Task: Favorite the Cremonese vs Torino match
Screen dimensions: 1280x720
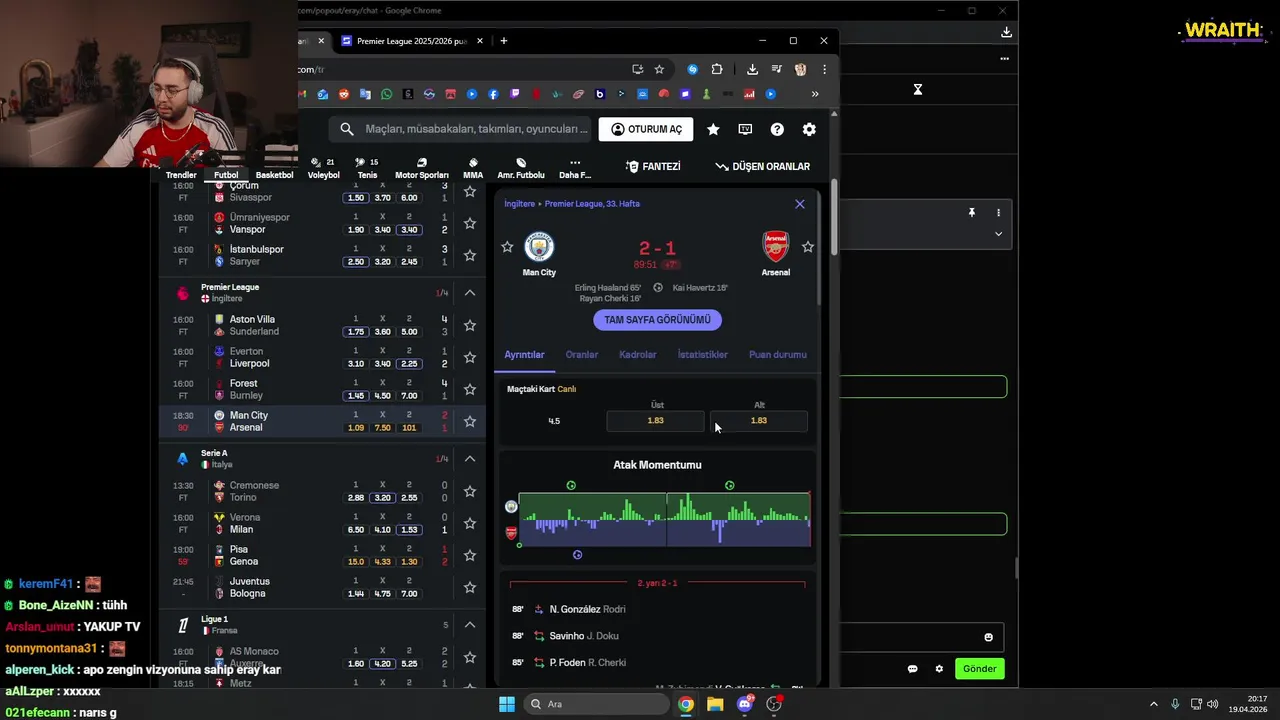Action: click(x=469, y=491)
